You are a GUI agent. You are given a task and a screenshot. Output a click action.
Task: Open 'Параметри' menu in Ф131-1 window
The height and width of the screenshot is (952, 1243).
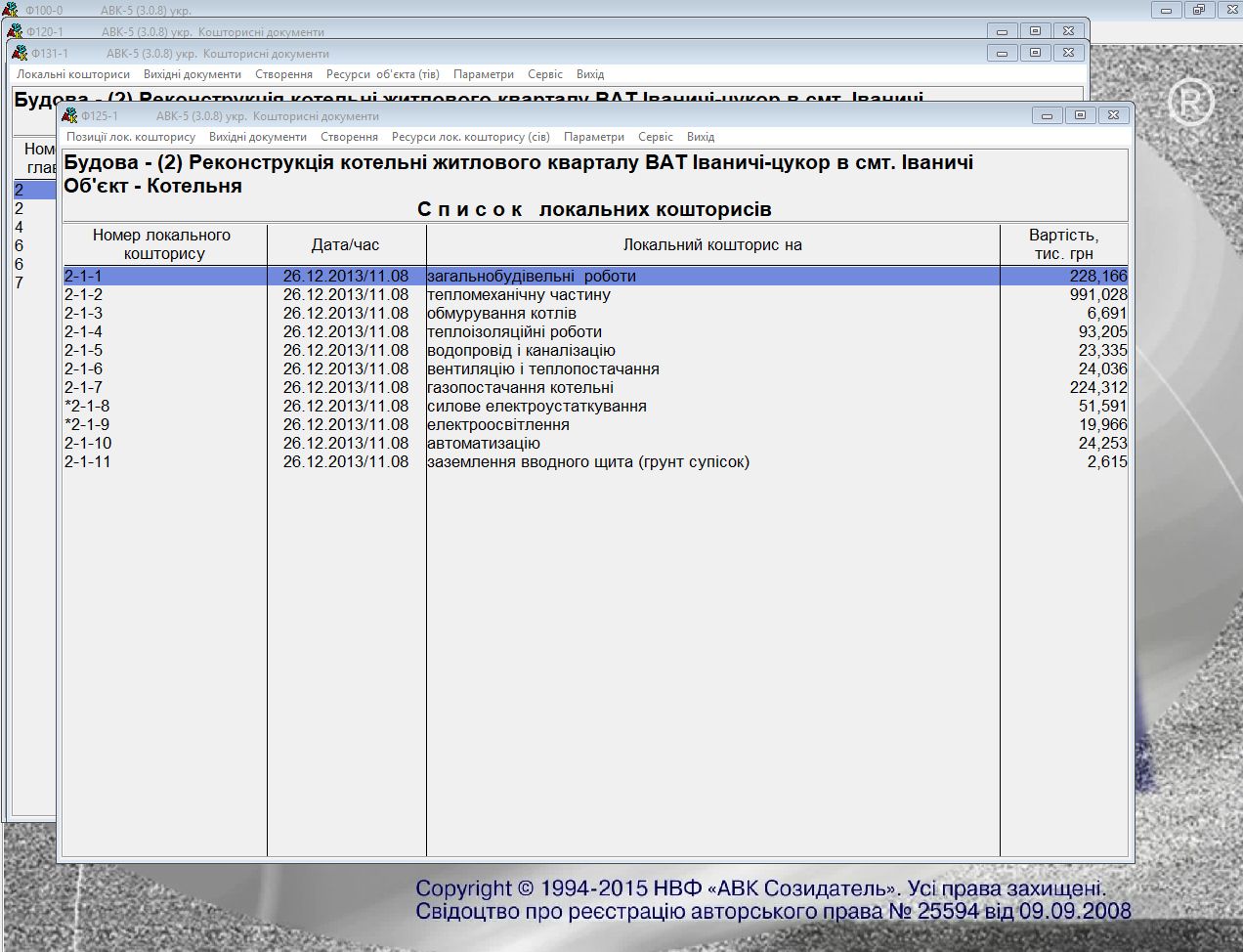(x=484, y=74)
